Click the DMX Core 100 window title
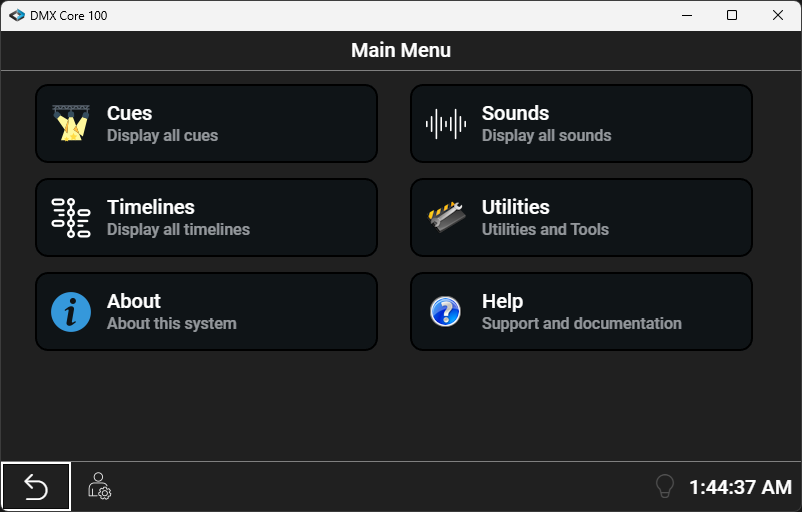This screenshot has height=512, width=802. [69, 16]
